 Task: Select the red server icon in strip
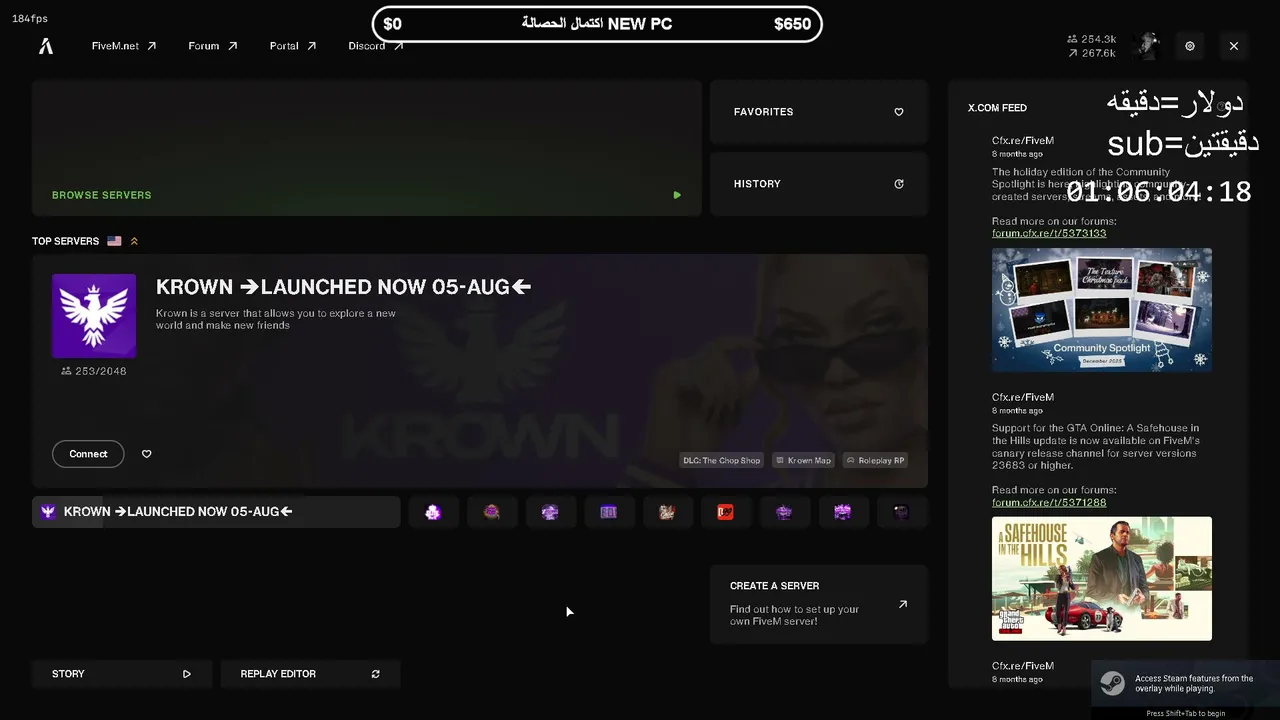726,512
